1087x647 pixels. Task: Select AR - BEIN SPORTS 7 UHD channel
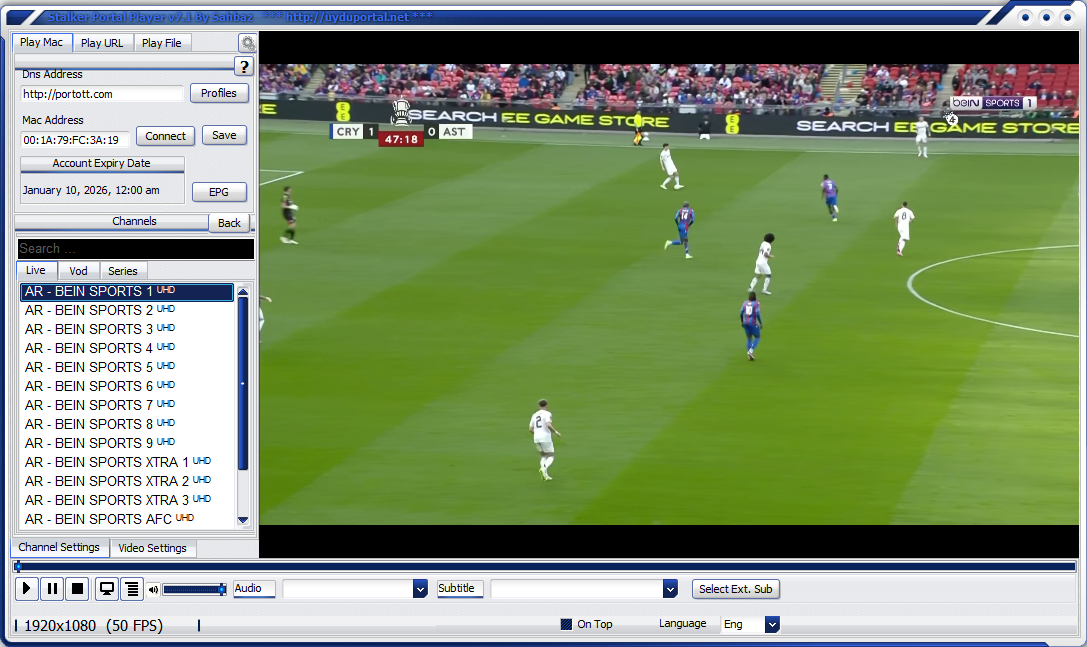pyautogui.click(x=127, y=405)
